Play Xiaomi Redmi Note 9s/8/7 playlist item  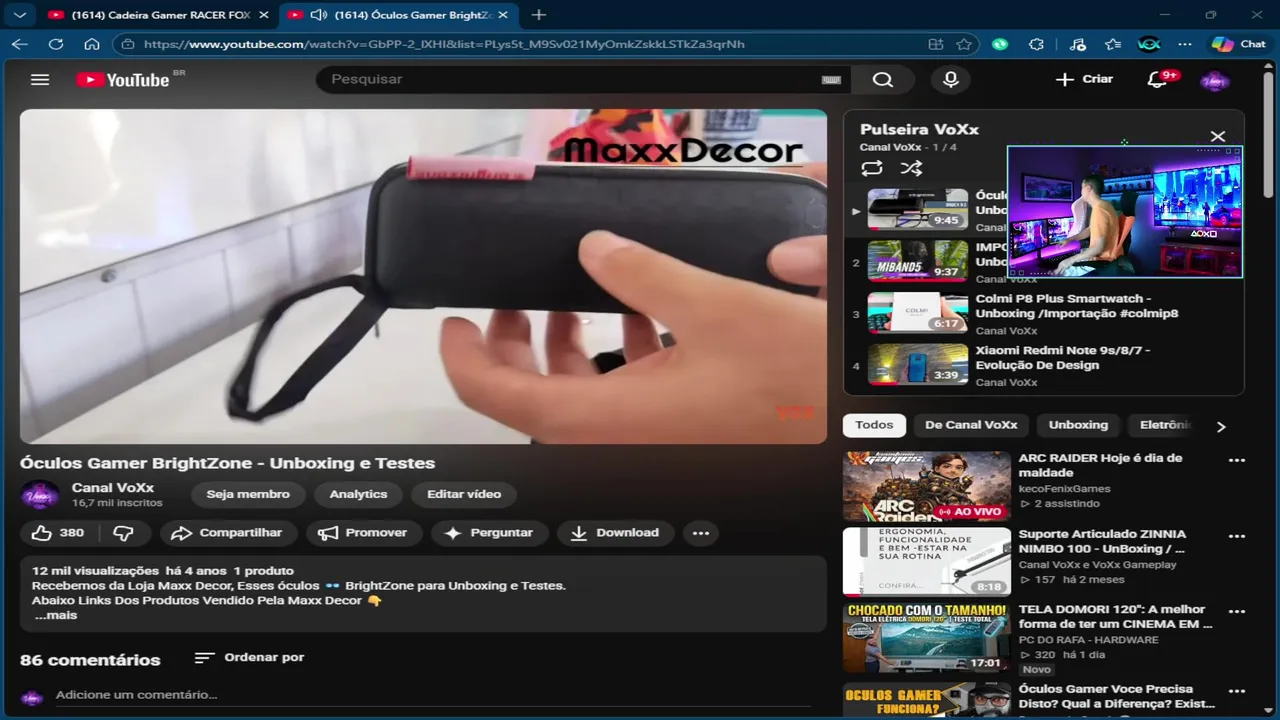(x=1045, y=366)
